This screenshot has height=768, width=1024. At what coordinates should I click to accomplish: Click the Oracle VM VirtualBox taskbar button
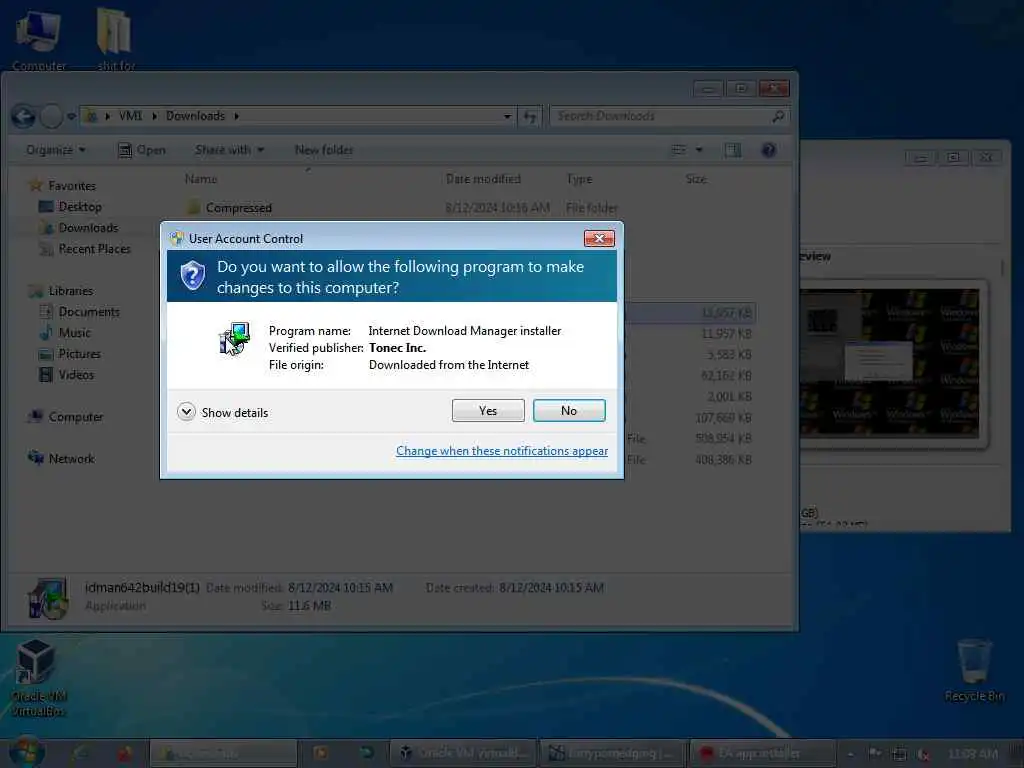click(x=464, y=753)
